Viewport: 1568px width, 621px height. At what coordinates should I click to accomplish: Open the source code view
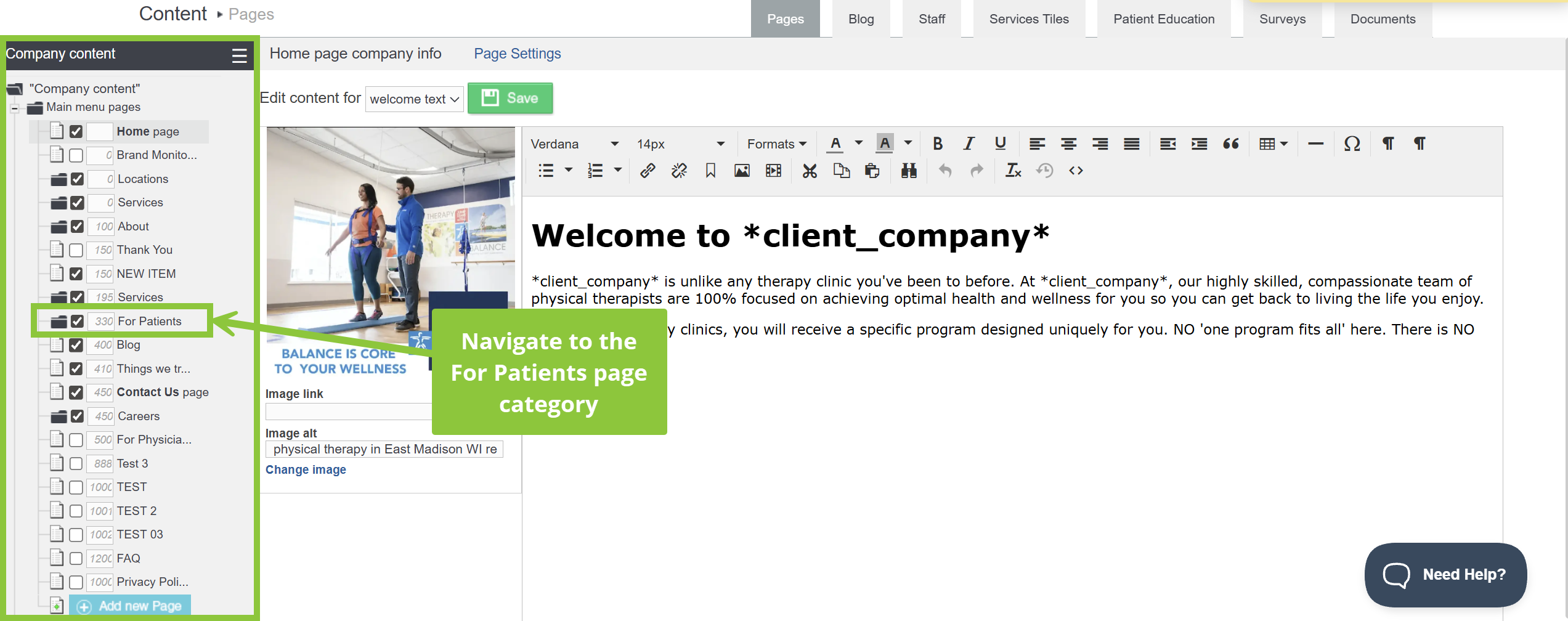[x=1076, y=171]
